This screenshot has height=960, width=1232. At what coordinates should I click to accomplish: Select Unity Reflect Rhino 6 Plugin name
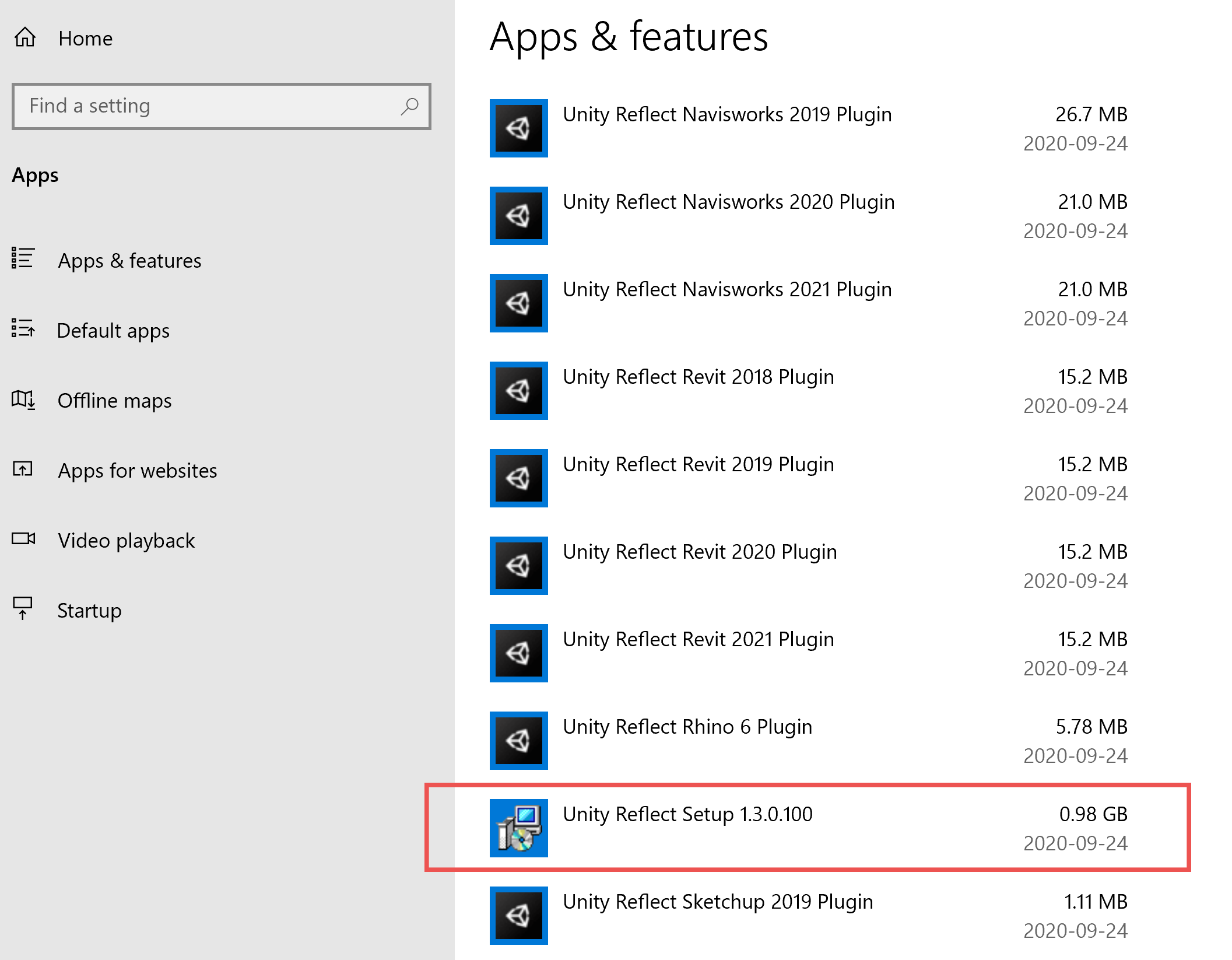(x=687, y=727)
